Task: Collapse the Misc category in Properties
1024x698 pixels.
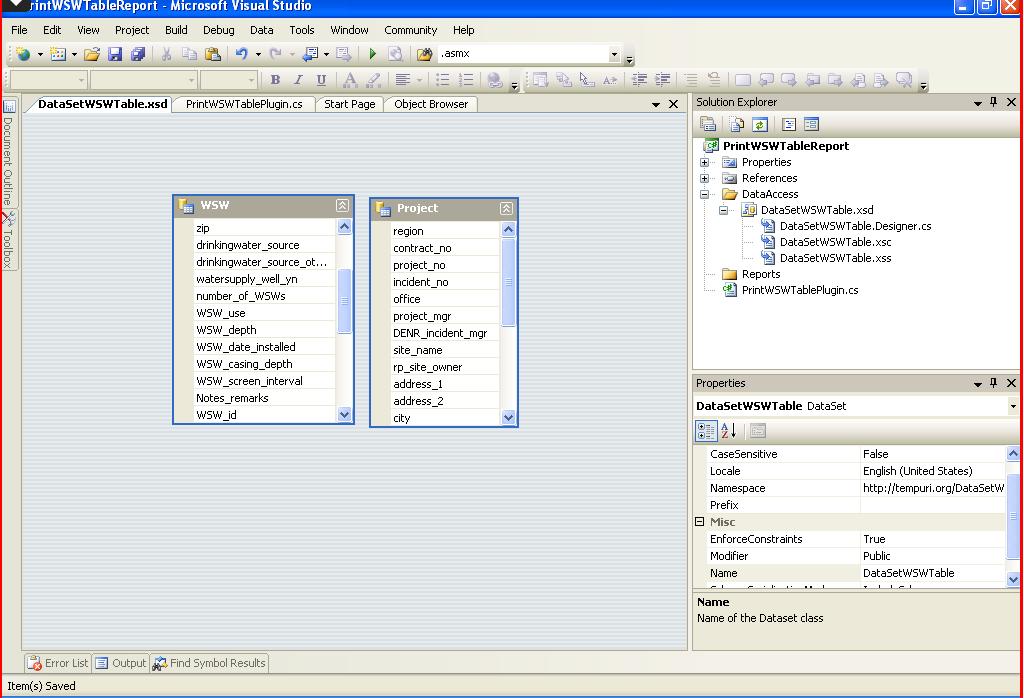Action: tap(699, 522)
